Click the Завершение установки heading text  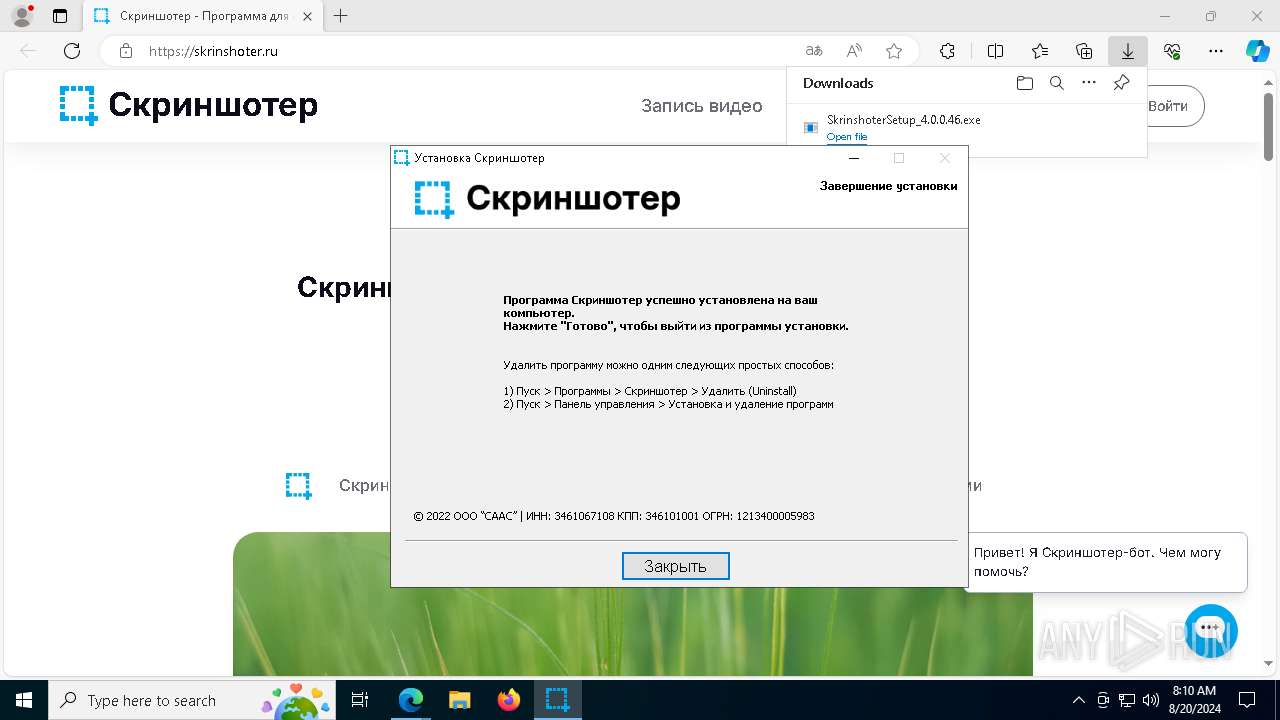888,186
